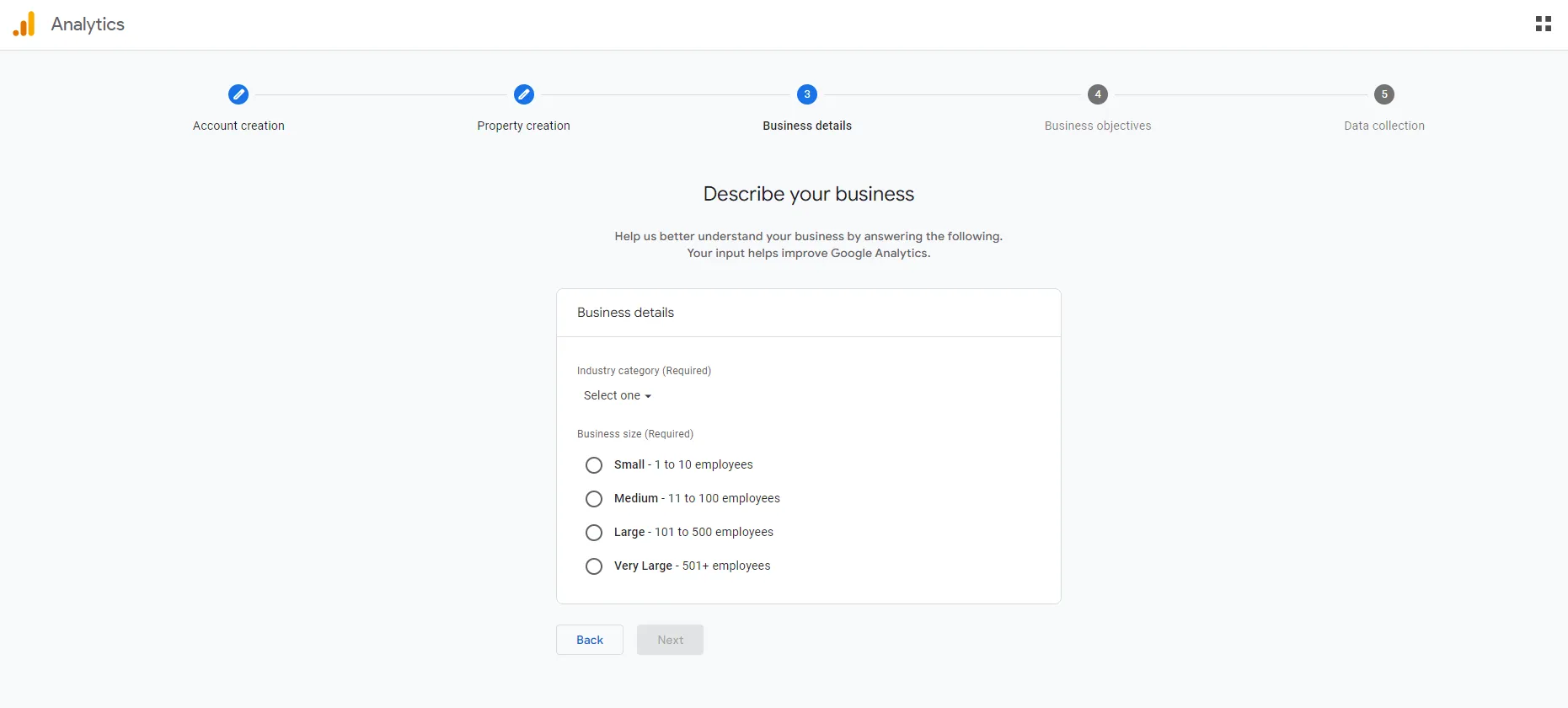1568x708 pixels.
Task: Select Small 1 to 10 employees radio
Action: (594, 465)
